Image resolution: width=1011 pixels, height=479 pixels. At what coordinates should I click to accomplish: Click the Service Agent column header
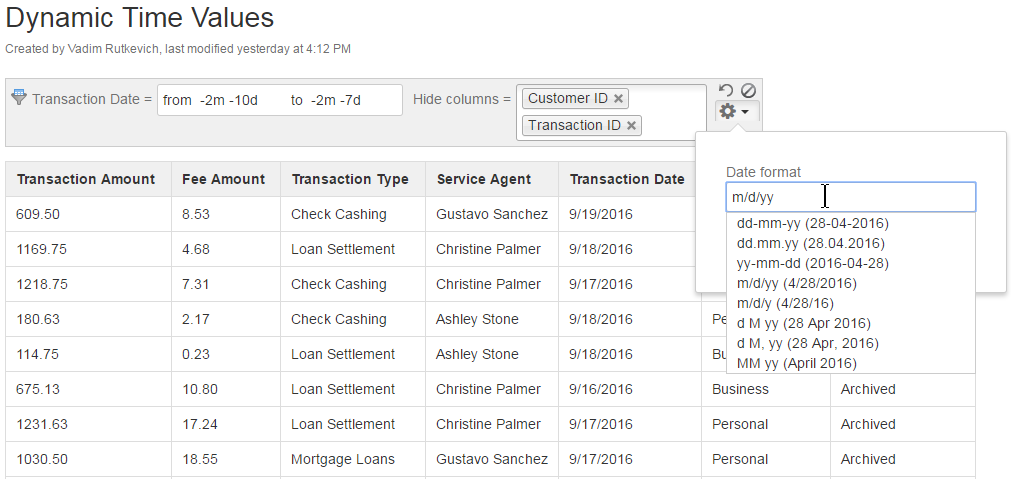[484, 180]
